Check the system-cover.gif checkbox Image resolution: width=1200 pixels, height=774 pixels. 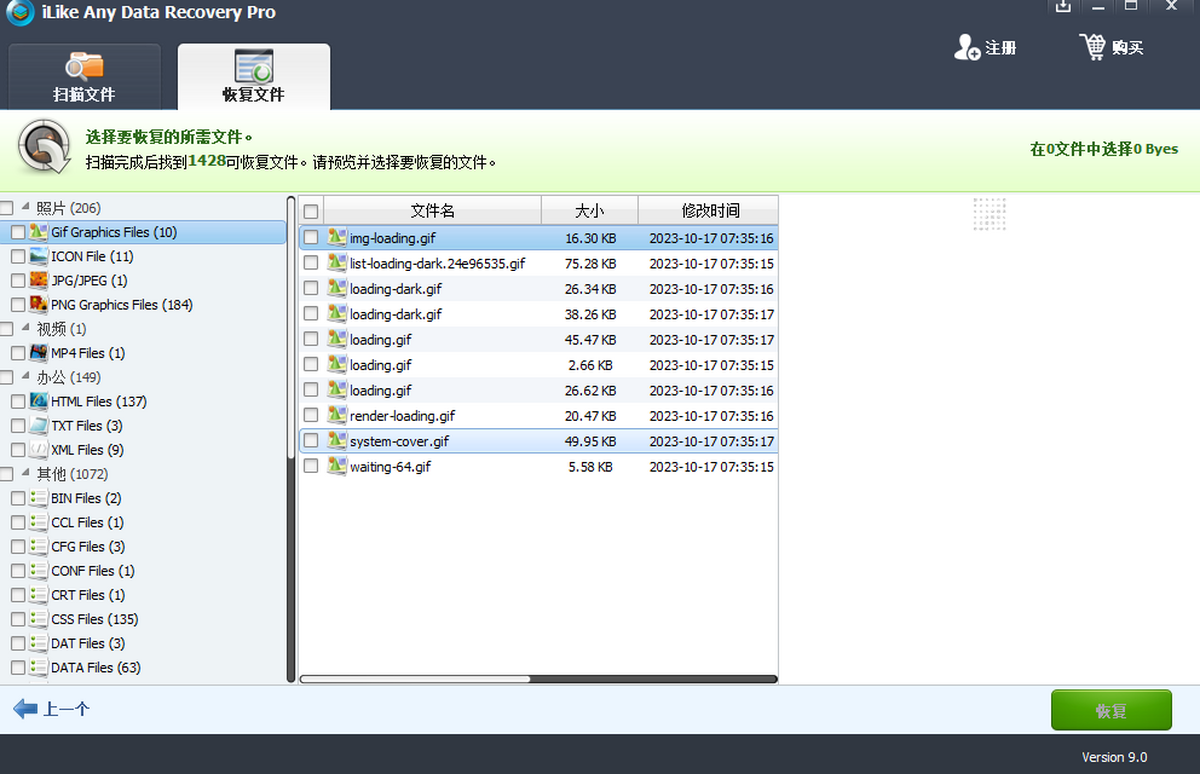coord(311,441)
